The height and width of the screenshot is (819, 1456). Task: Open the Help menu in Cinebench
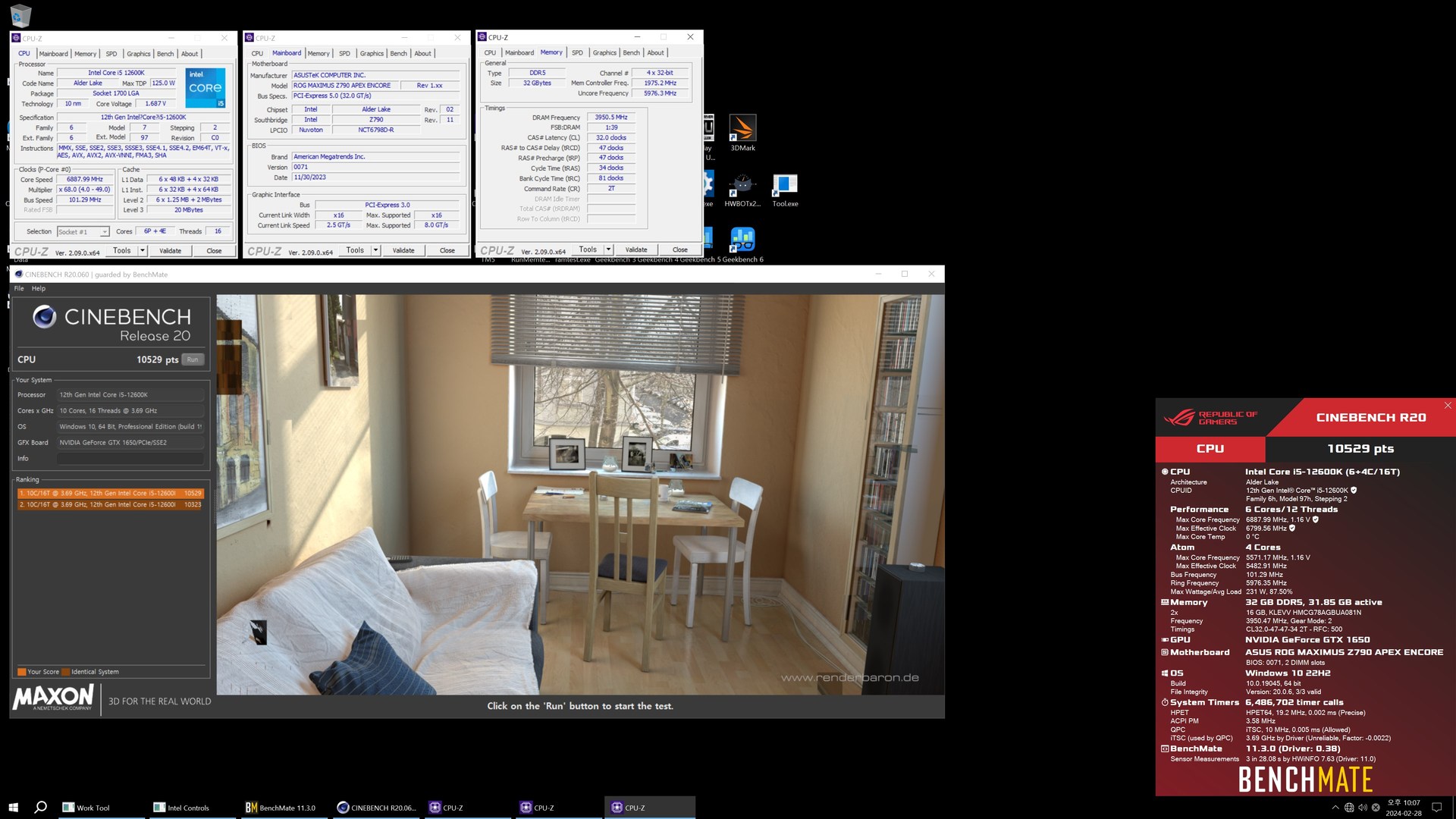(x=39, y=288)
